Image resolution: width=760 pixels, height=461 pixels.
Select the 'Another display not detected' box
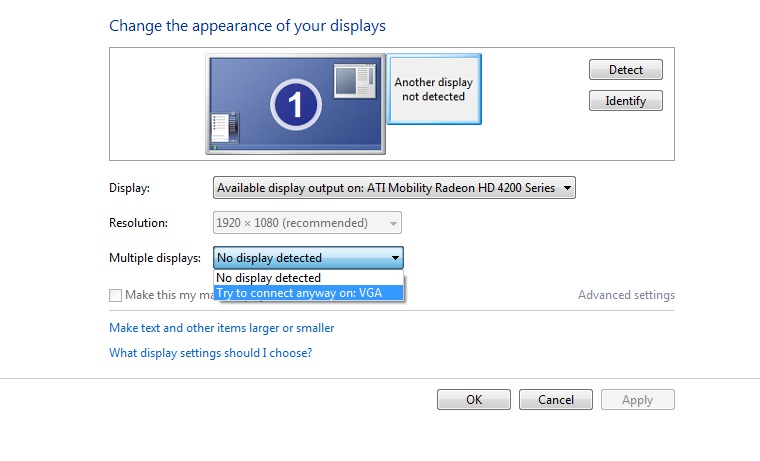pyautogui.click(x=434, y=89)
